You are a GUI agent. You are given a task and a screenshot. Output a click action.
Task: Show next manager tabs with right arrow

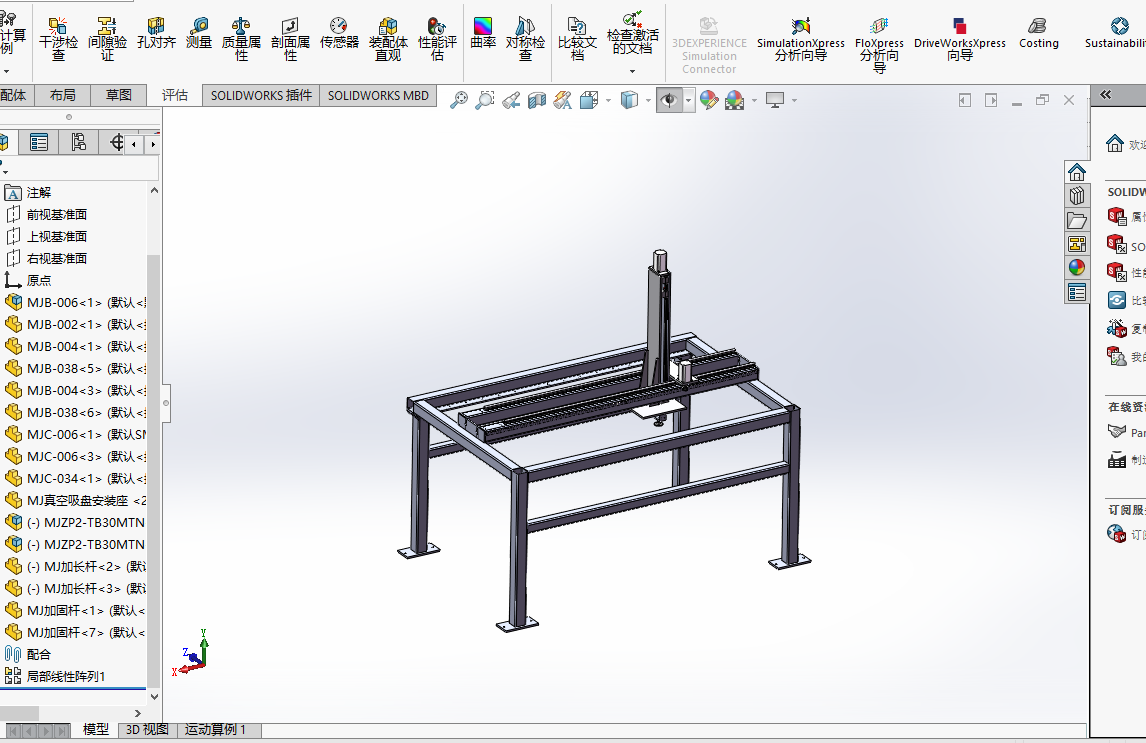[x=153, y=145]
